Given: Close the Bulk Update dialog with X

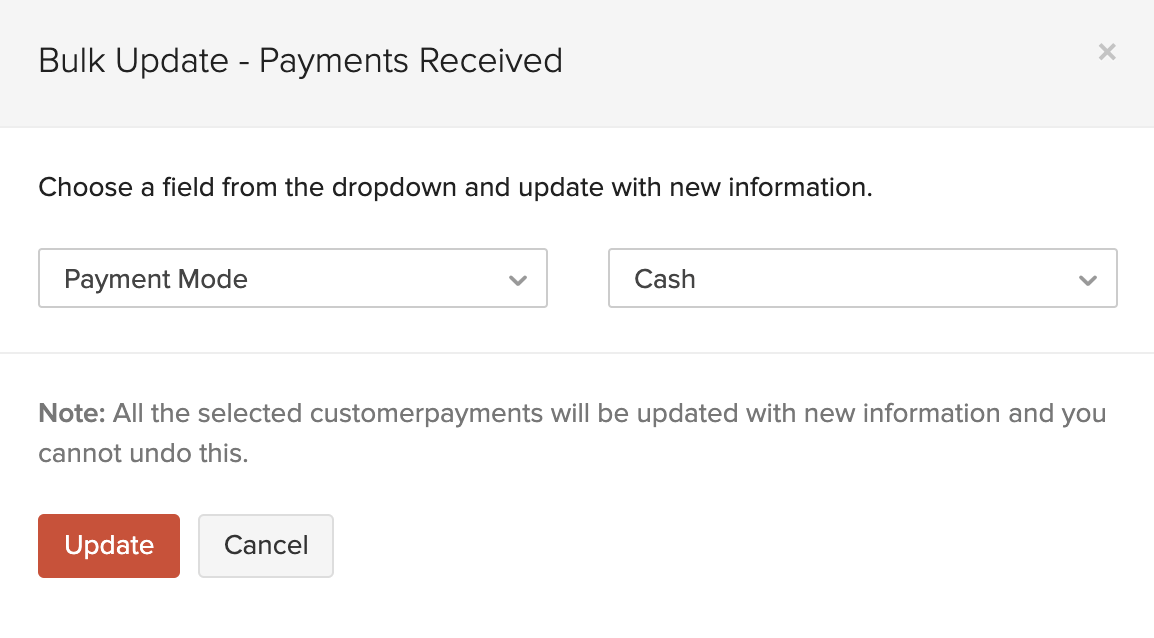Looking at the screenshot, I should 1106,52.
